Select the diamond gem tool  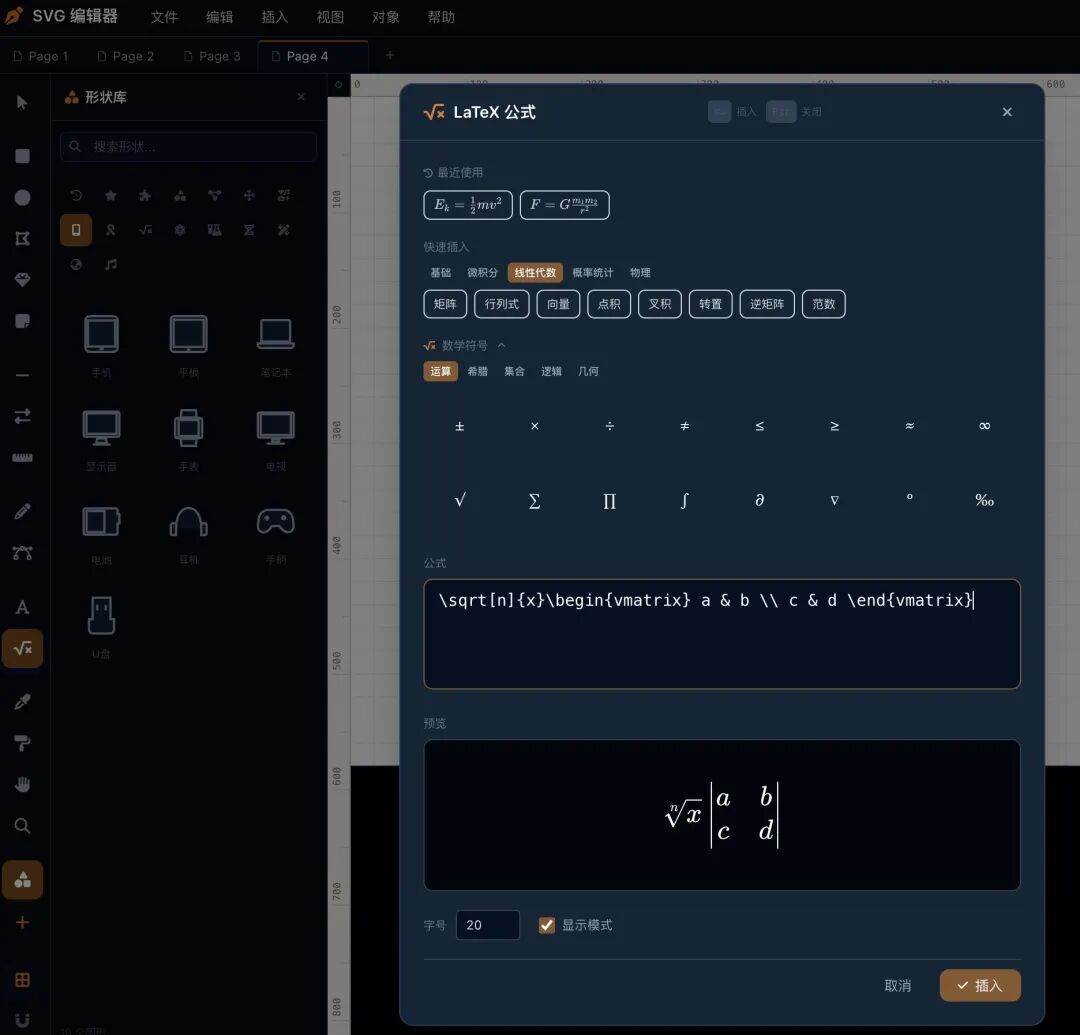tap(22, 280)
